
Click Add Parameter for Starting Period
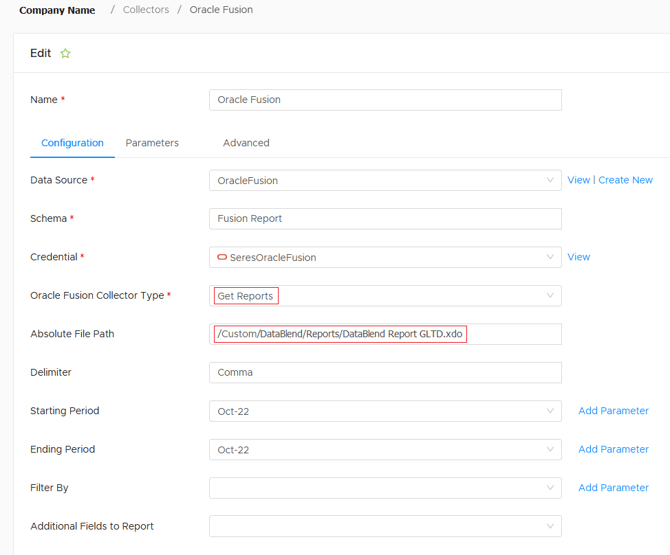tap(613, 411)
